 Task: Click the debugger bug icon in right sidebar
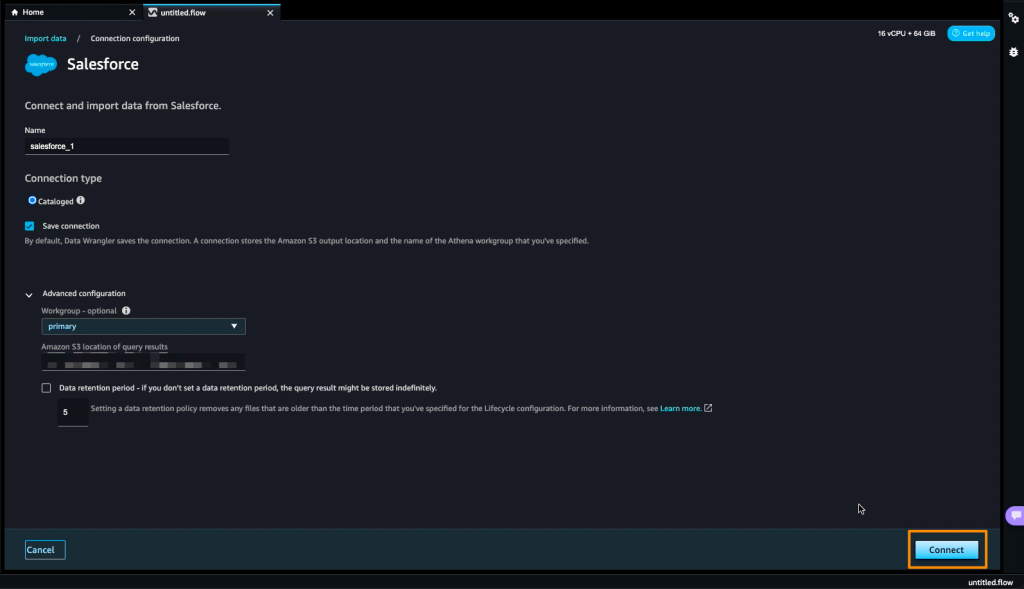point(1013,51)
